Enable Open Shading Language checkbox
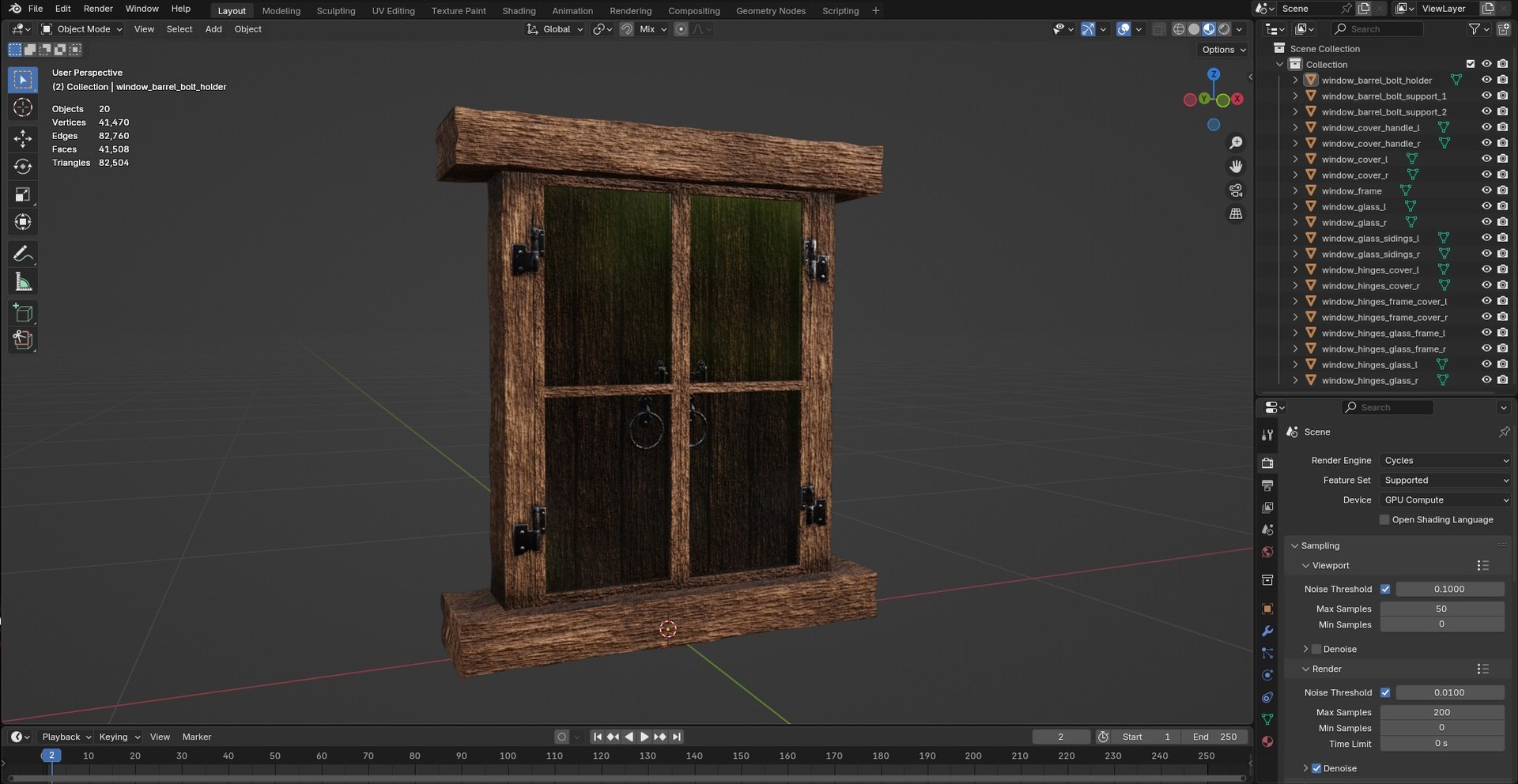1518x784 pixels. (1384, 519)
